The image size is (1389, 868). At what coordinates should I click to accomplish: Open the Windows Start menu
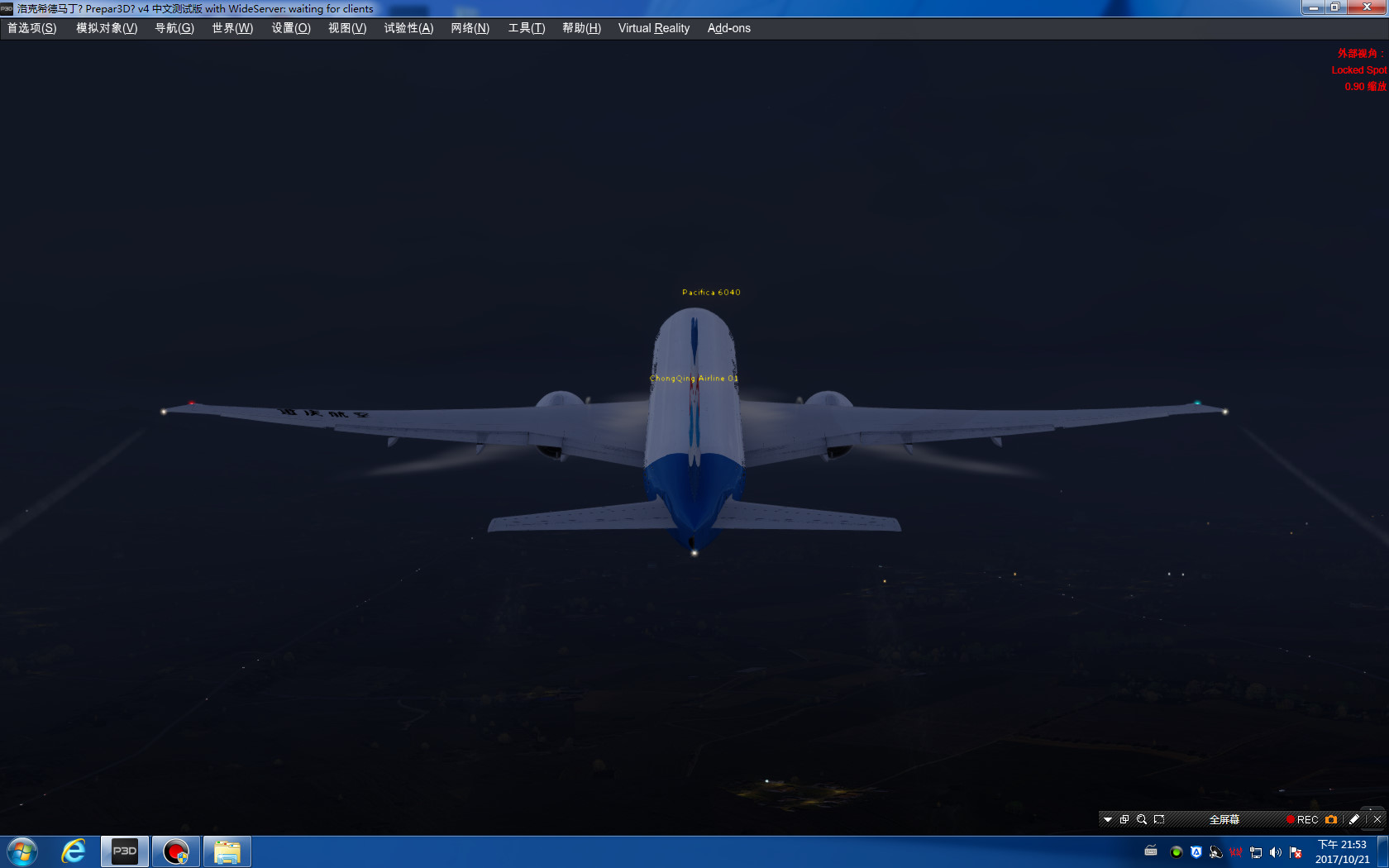[22, 851]
